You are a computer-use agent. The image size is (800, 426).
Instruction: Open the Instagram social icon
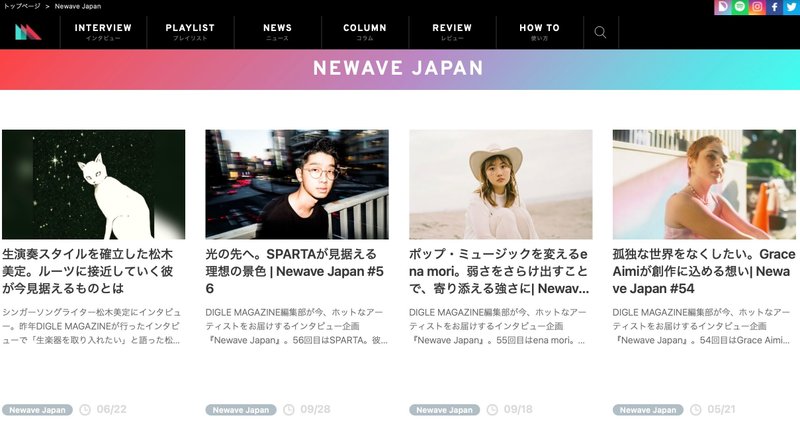[757, 7]
